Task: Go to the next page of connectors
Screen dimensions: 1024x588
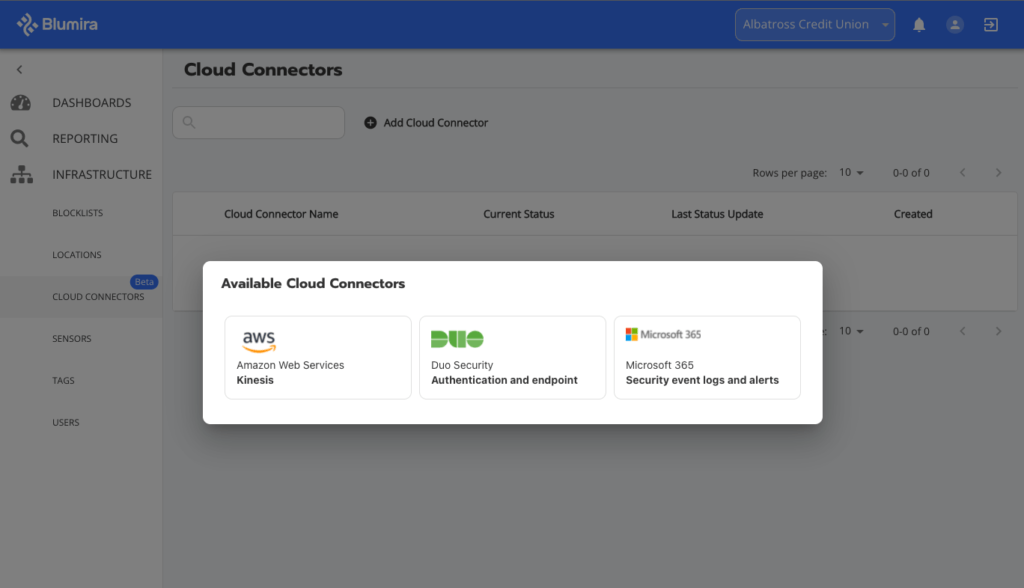Action: (x=998, y=172)
